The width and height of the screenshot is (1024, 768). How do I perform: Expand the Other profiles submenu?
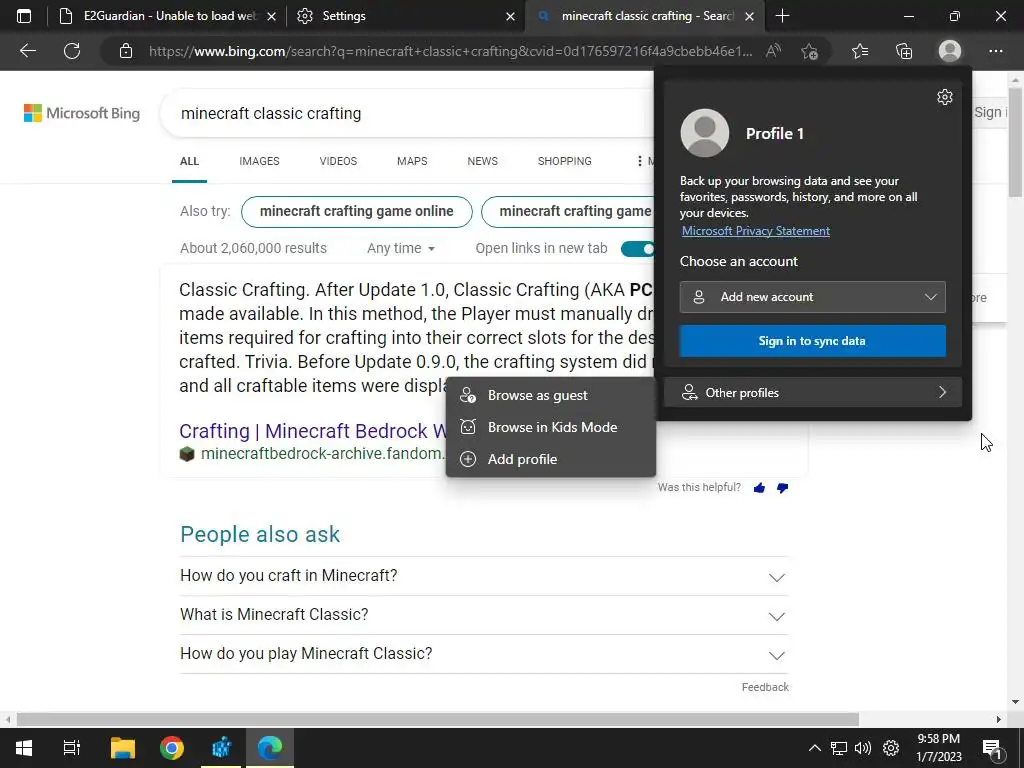click(812, 392)
